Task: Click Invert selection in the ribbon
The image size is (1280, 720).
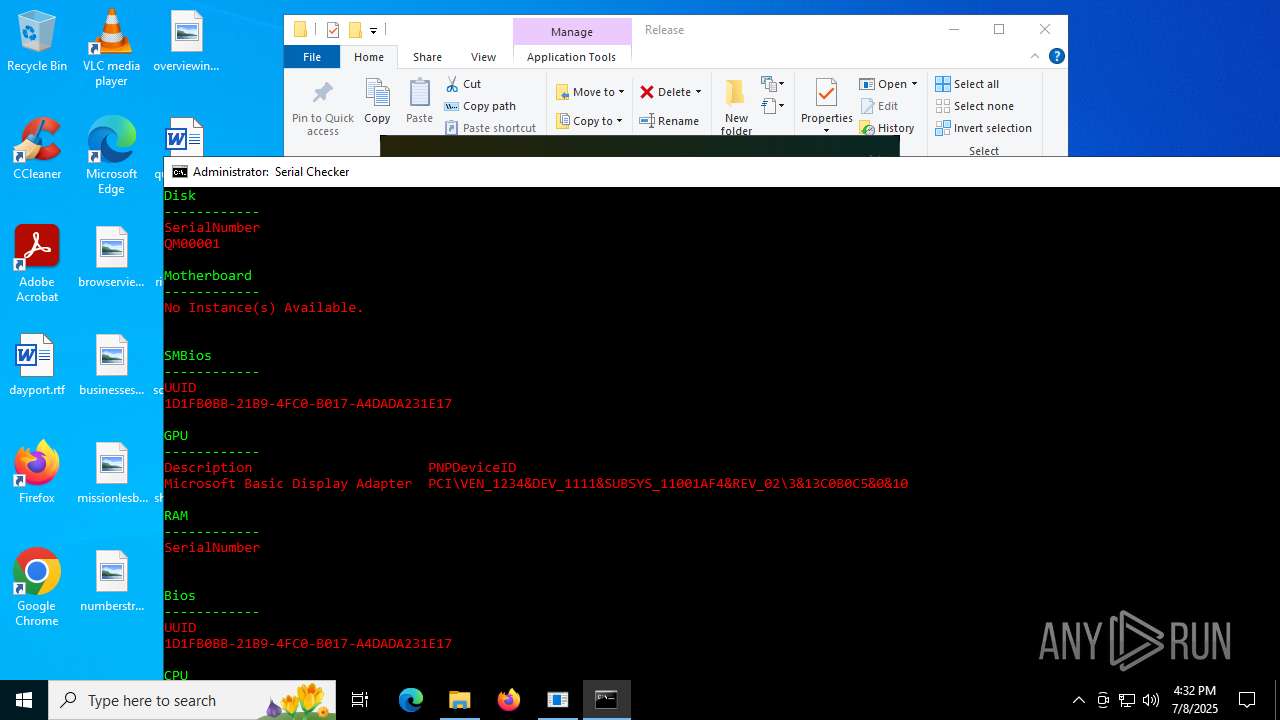Action: pos(983,128)
